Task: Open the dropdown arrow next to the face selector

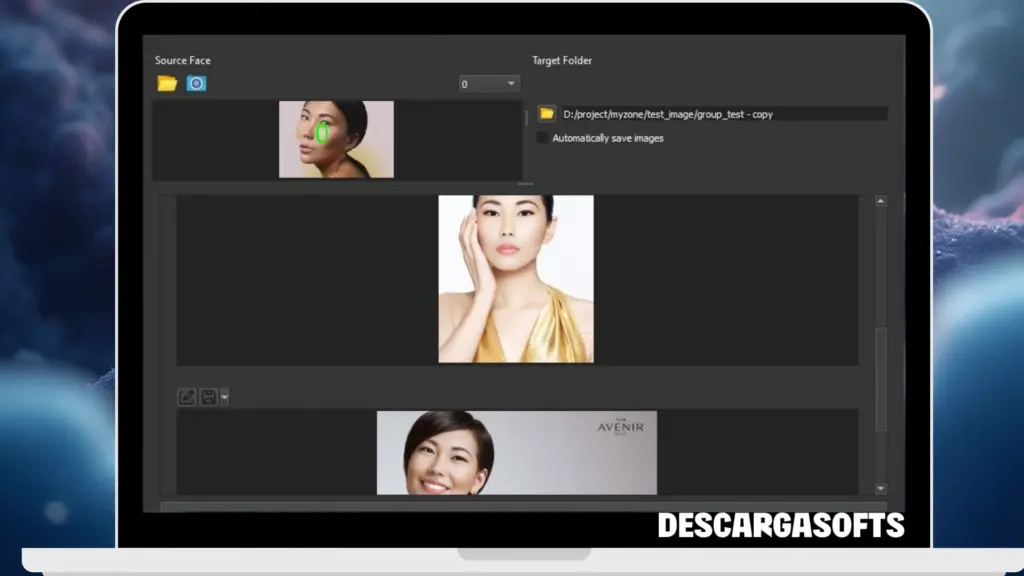Action: click(510, 84)
